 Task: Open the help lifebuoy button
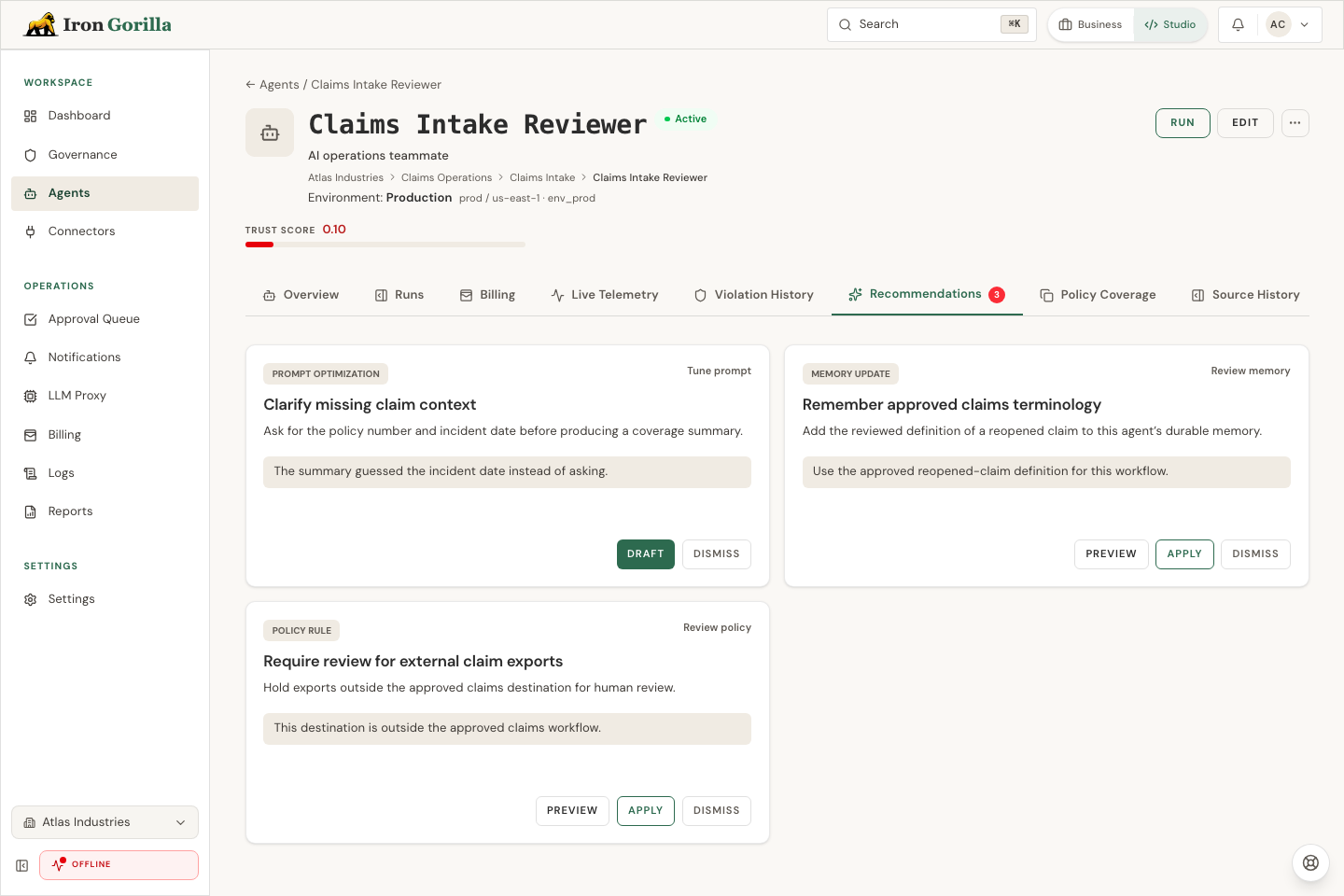pyautogui.click(x=1310, y=862)
